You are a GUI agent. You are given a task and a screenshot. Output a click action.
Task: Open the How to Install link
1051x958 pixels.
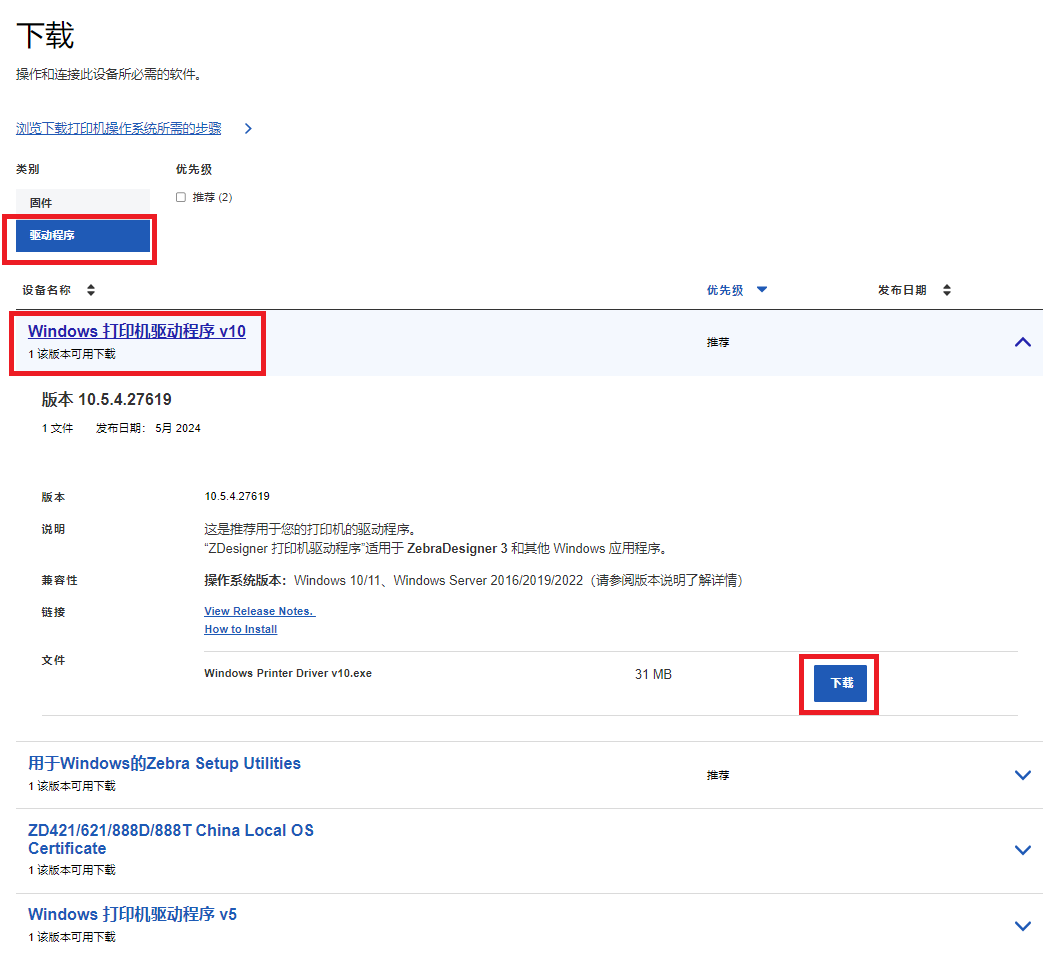pyautogui.click(x=240, y=629)
